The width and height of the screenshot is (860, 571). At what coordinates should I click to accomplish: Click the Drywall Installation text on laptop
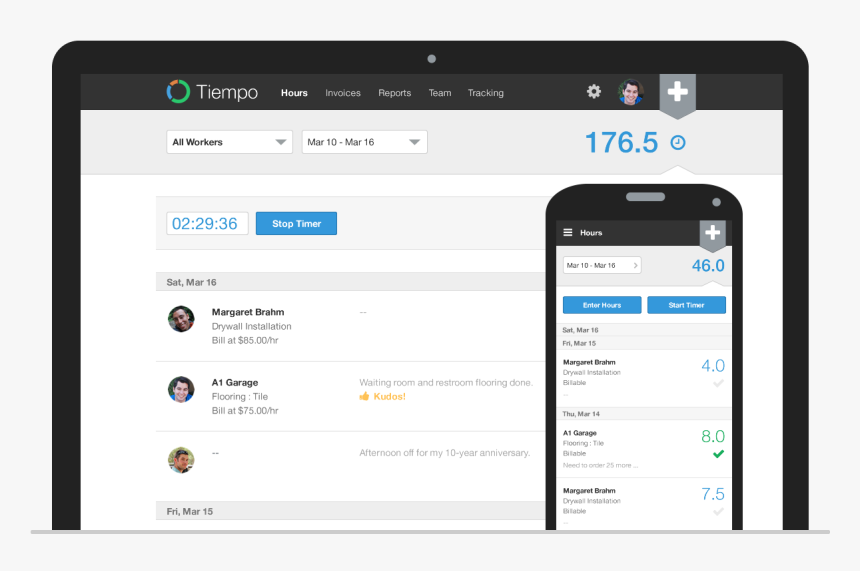coord(251,326)
